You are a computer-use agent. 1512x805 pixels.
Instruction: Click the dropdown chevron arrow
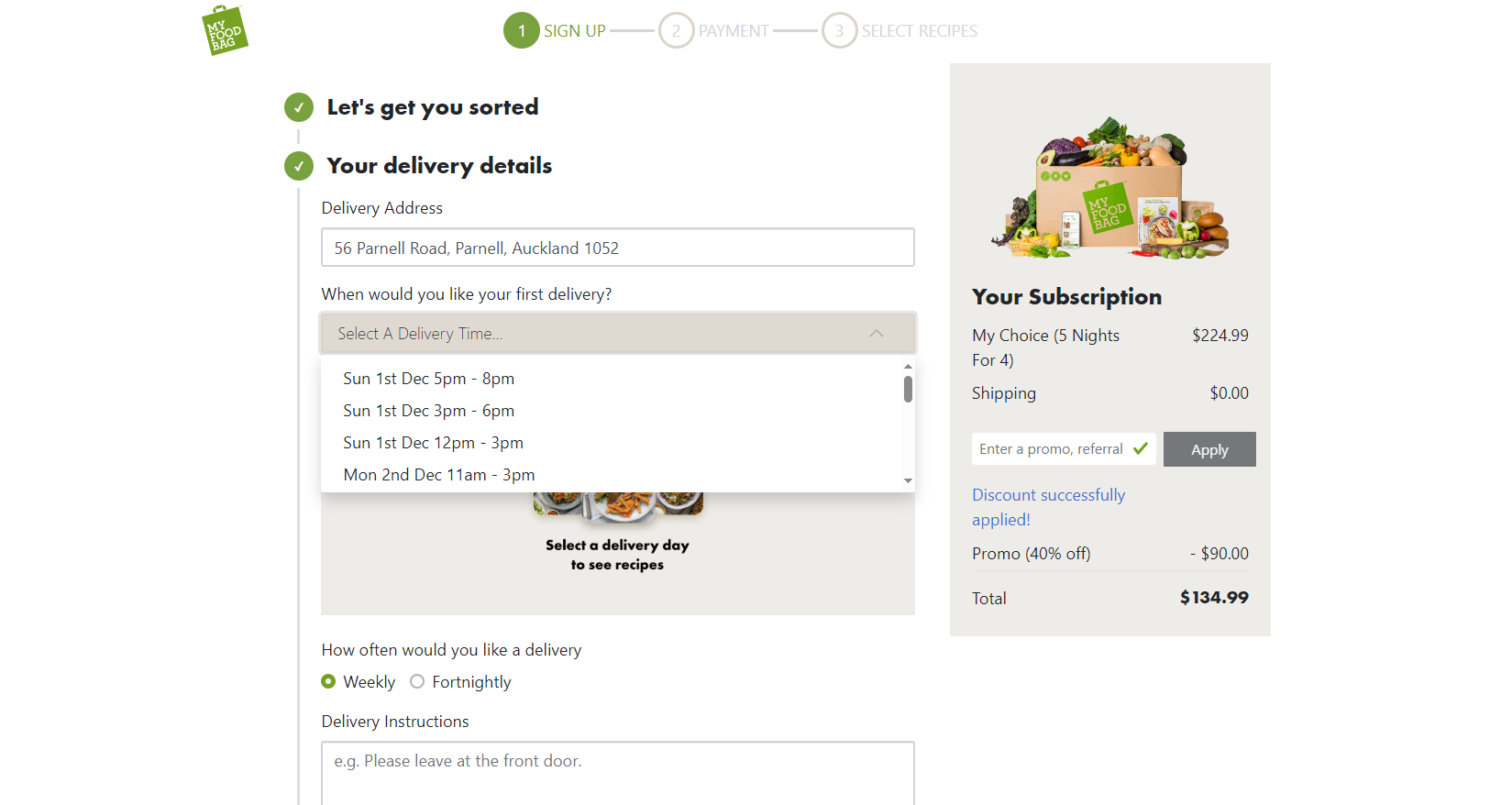877,334
